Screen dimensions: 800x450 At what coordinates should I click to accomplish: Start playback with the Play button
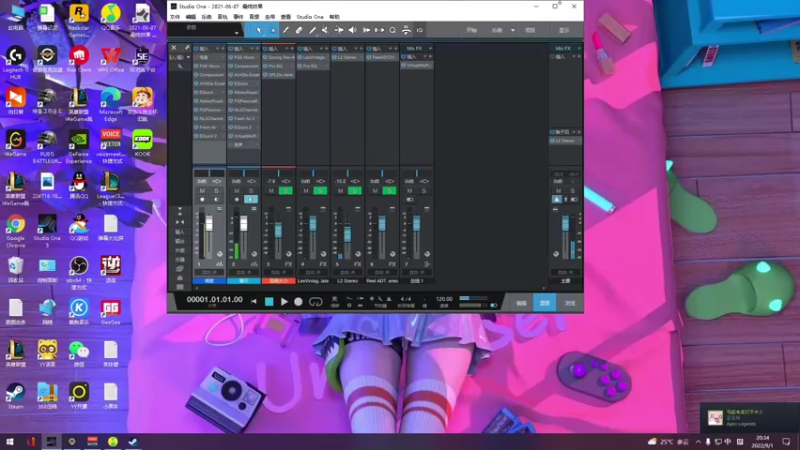(284, 302)
